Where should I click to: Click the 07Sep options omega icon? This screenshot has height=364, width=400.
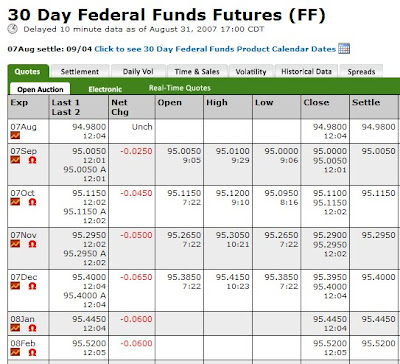coord(32,160)
